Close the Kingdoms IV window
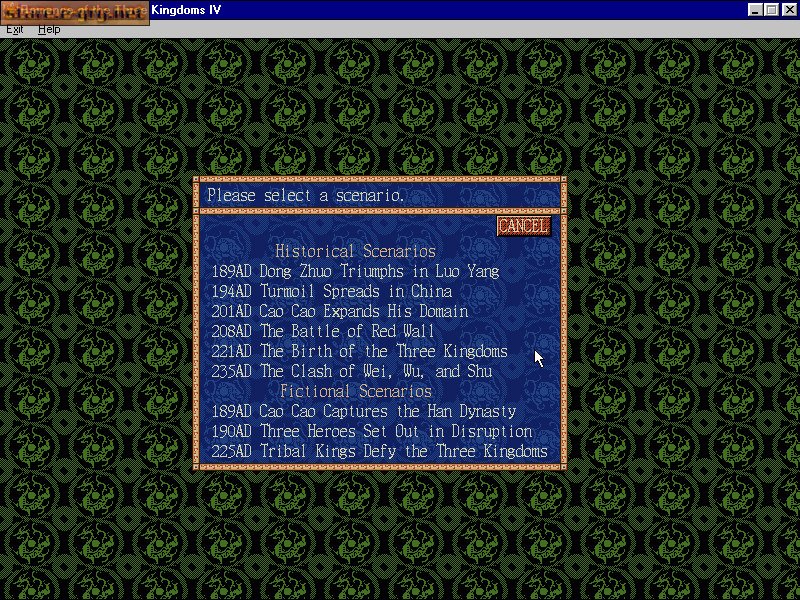Image resolution: width=800 pixels, height=600 pixels. click(789, 10)
